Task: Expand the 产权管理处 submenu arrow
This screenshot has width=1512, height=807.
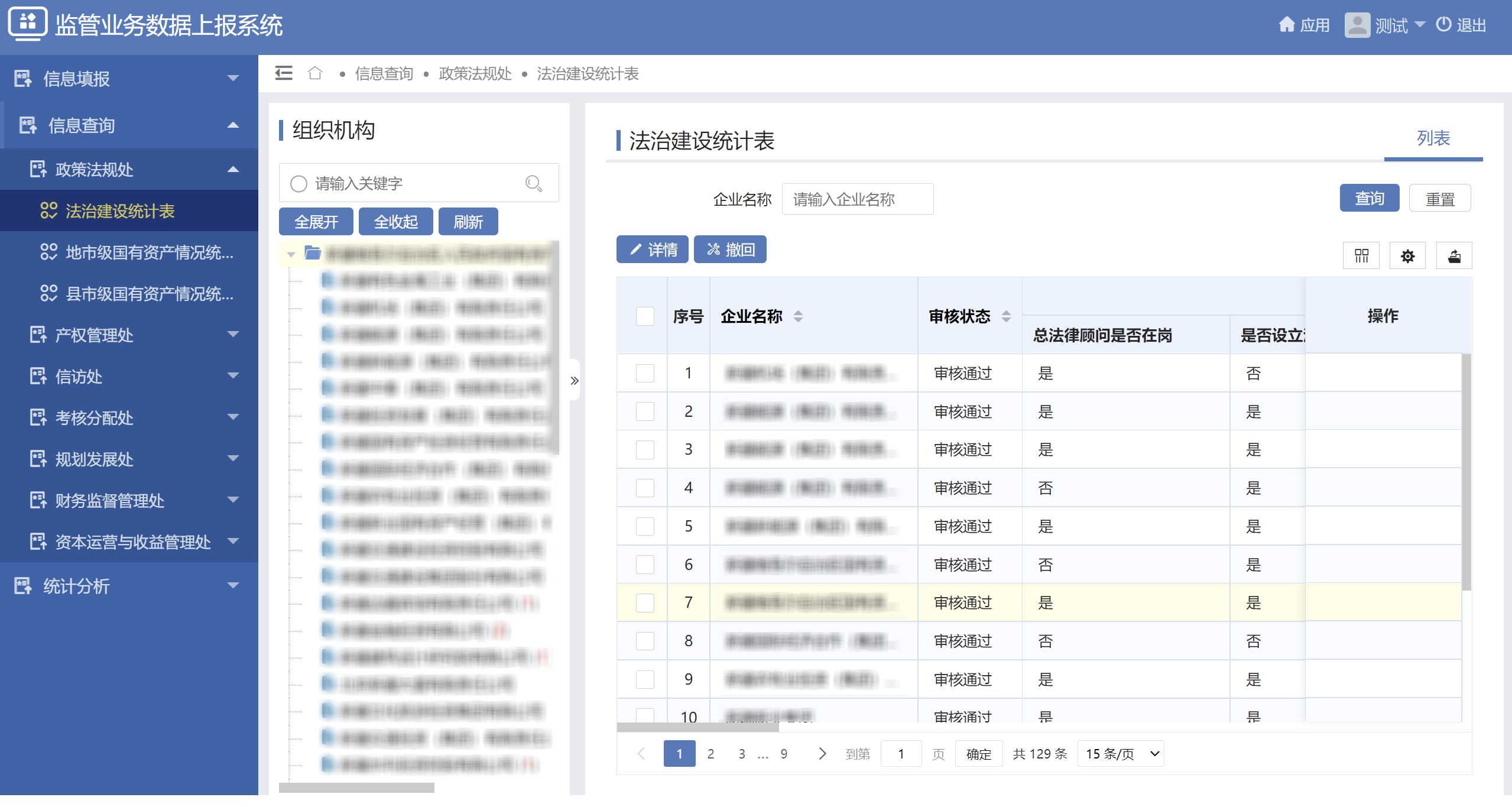Action: tap(233, 334)
